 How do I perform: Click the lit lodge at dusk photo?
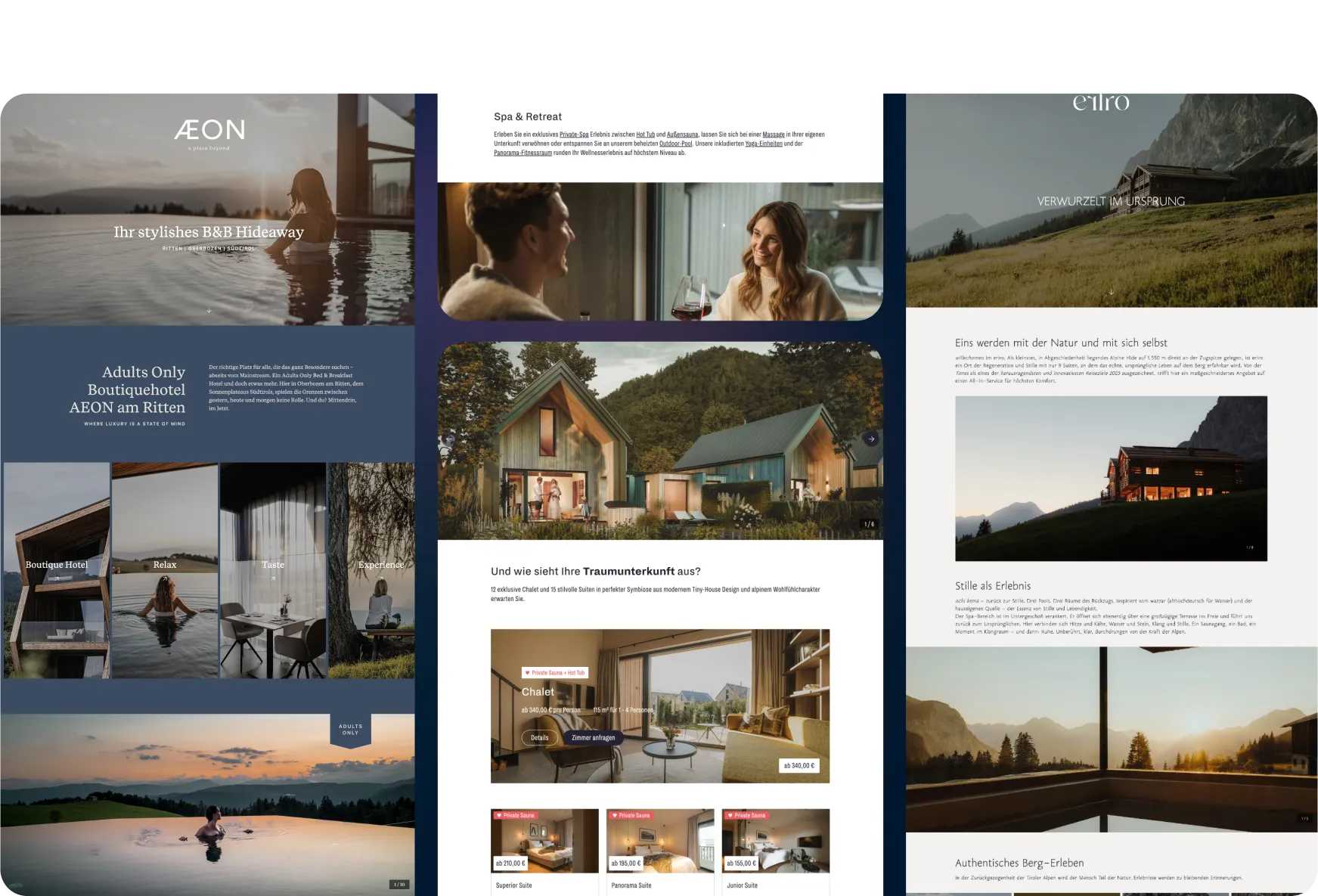1111,479
